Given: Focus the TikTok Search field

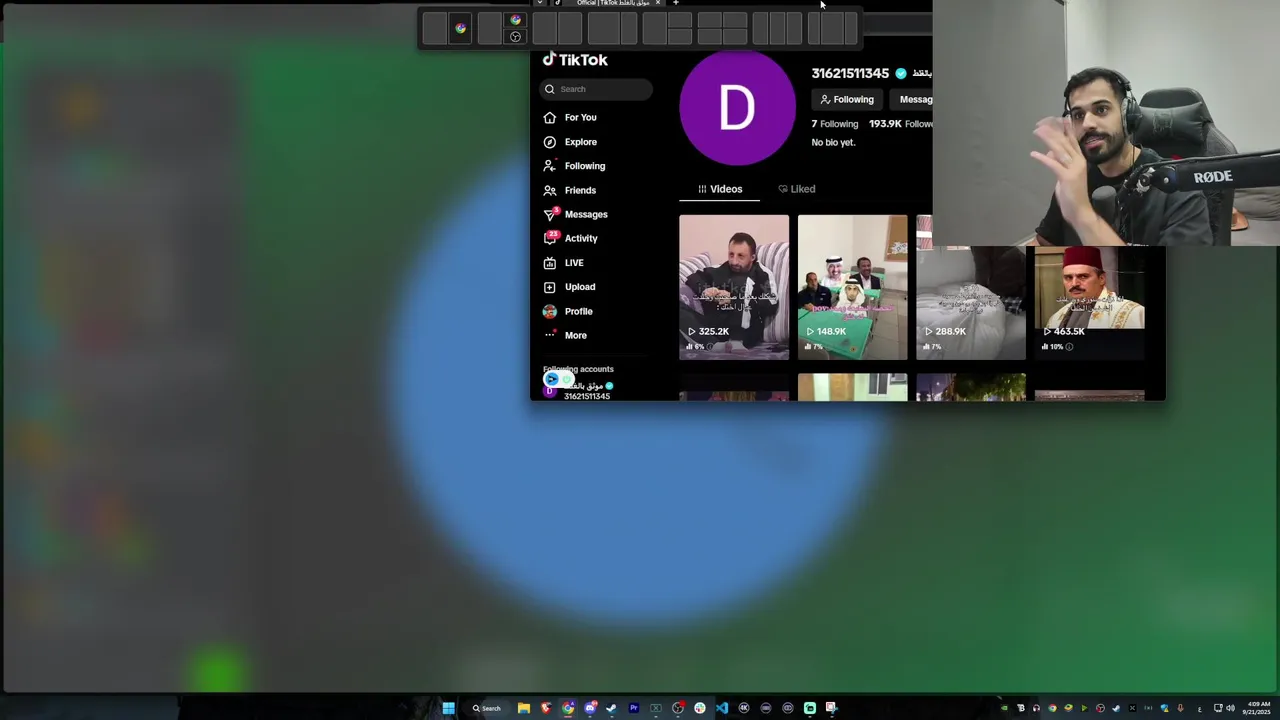Looking at the screenshot, I should tap(597, 89).
